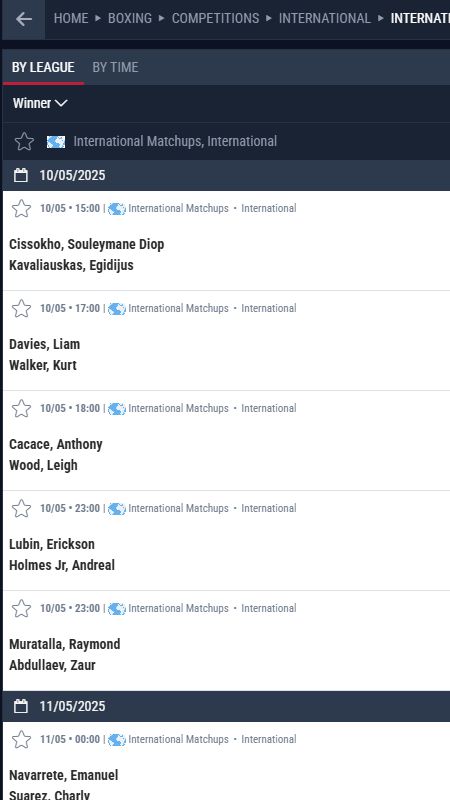This screenshot has width=450, height=800.
Task: Open BOXING in the breadcrumb
Action: [130, 18]
